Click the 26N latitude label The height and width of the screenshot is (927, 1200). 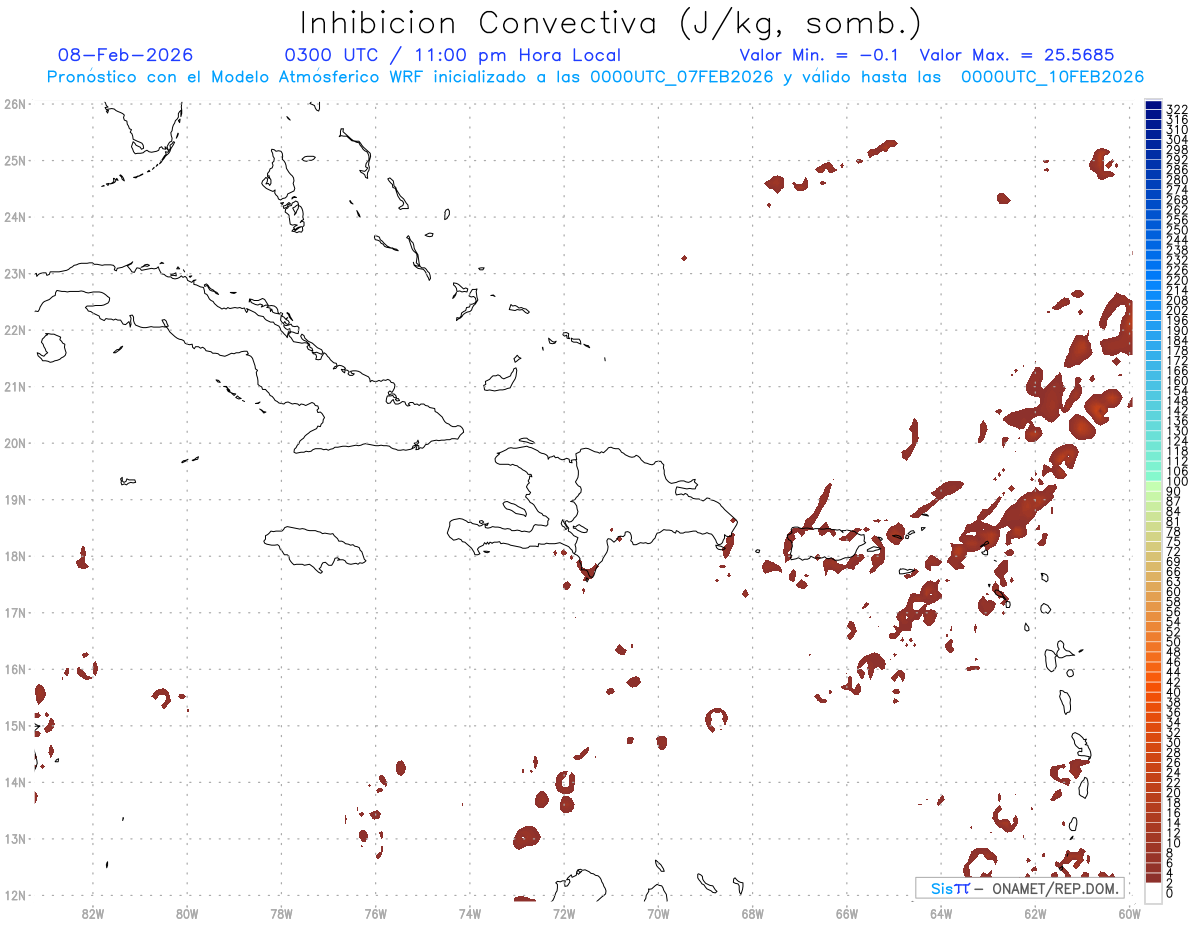click(15, 104)
